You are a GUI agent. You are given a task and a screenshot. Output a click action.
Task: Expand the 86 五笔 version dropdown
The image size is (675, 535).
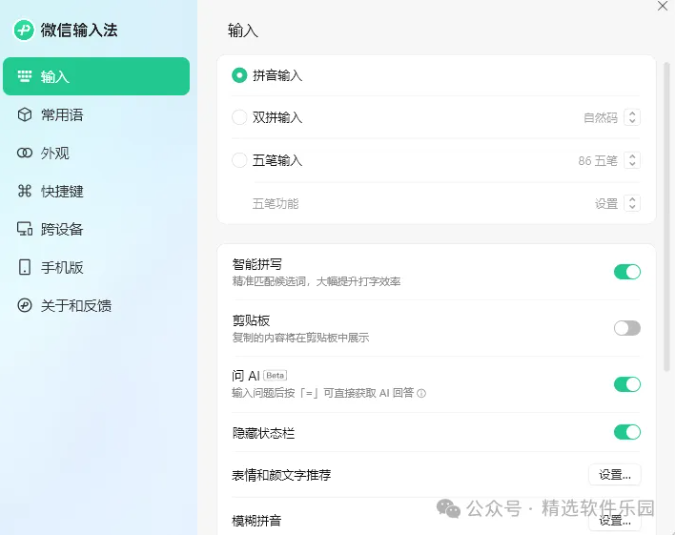pos(631,160)
